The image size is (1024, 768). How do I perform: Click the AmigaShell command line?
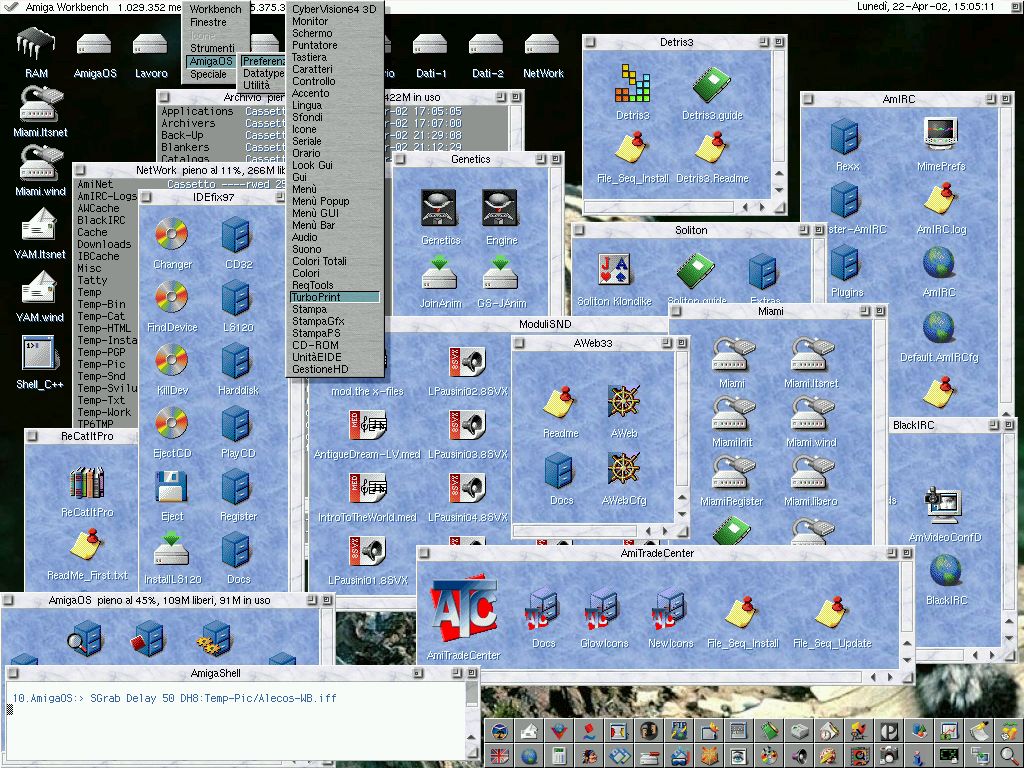tap(240, 698)
